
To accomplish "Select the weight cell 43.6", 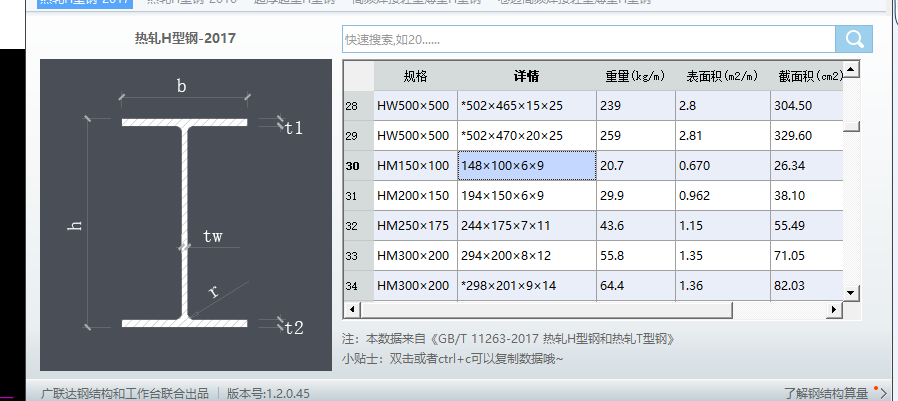I will (x=636, y=226).
